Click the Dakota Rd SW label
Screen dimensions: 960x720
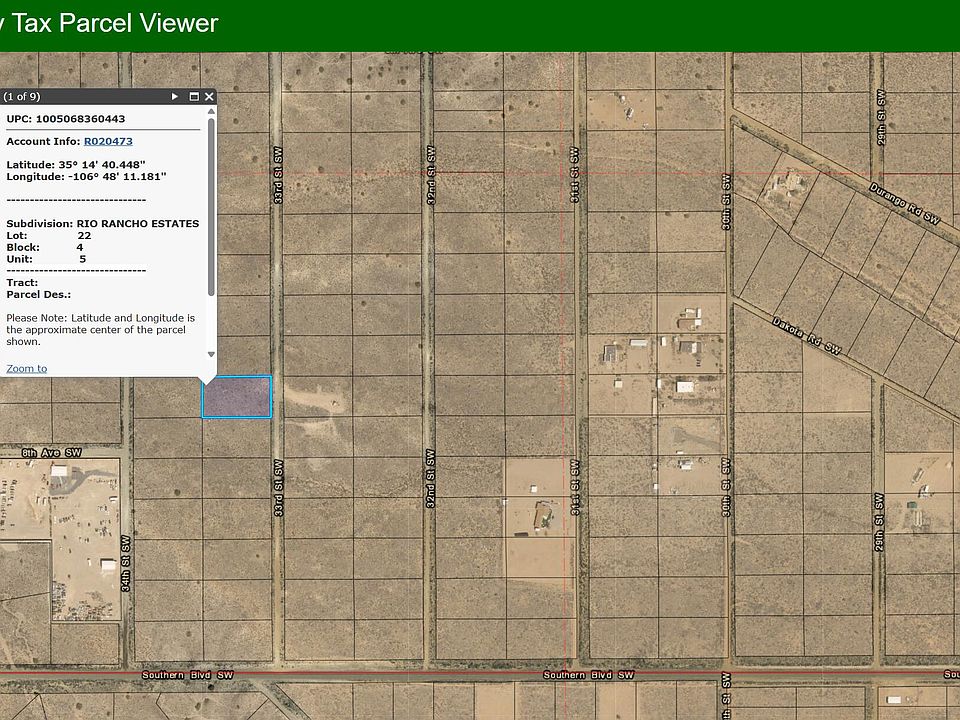pos(806,336)
